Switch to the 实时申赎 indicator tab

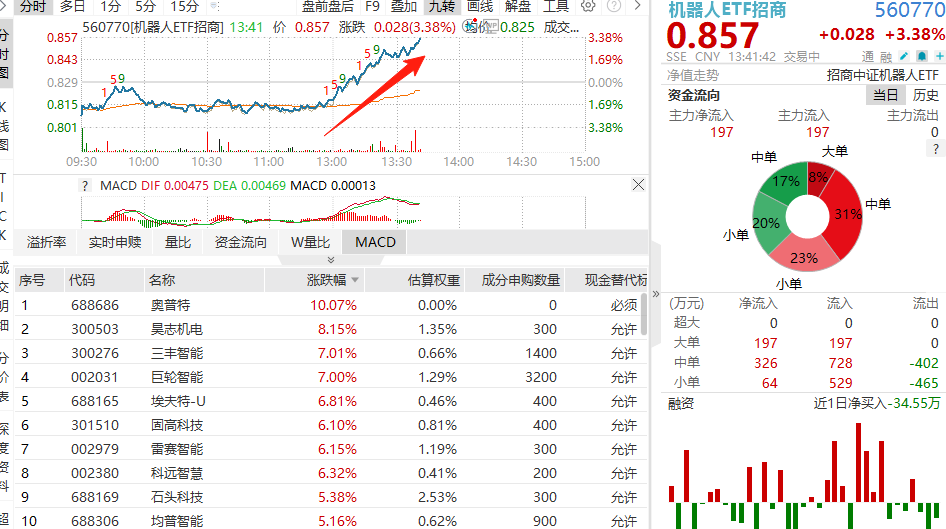[115, 242]
